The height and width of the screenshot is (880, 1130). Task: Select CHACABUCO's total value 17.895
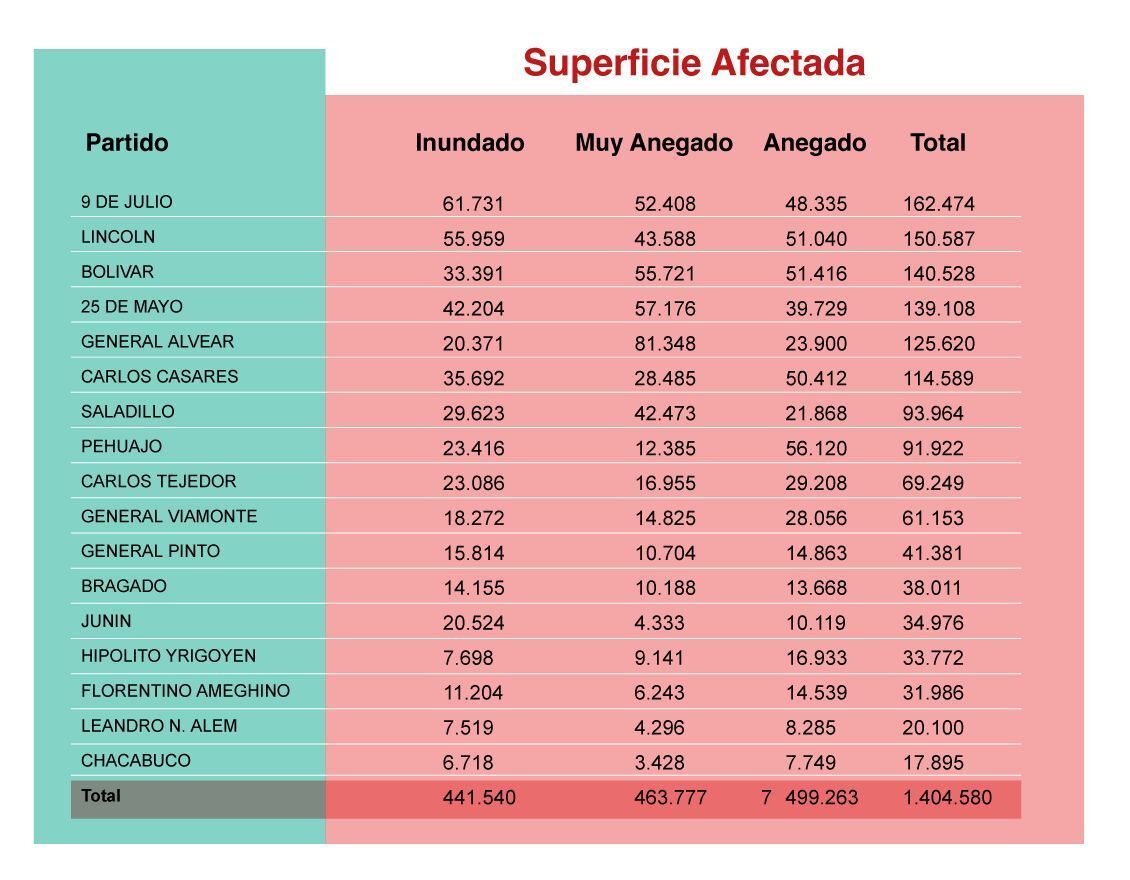[x=933, y=763]
